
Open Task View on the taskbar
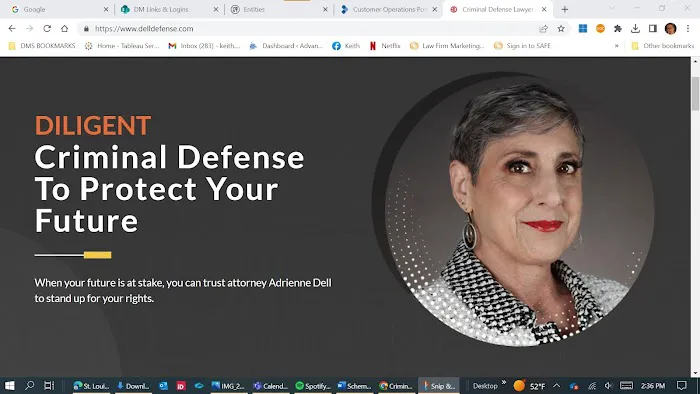[x=49, y=386]
